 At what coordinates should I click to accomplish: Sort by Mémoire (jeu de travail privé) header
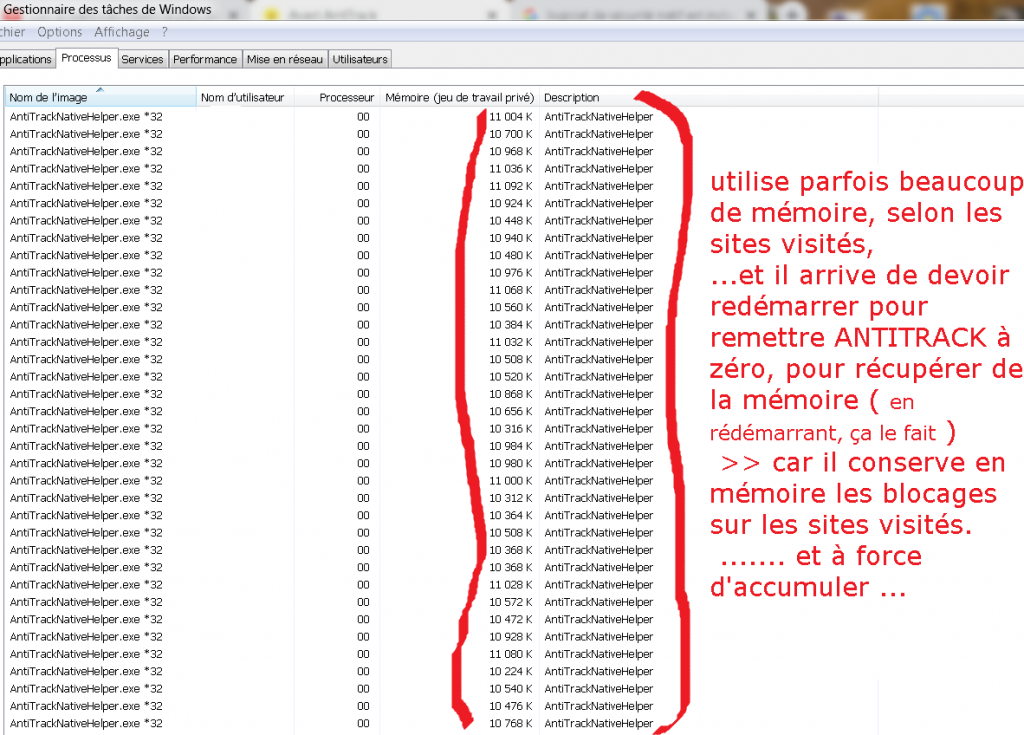(x=460, y=97)
